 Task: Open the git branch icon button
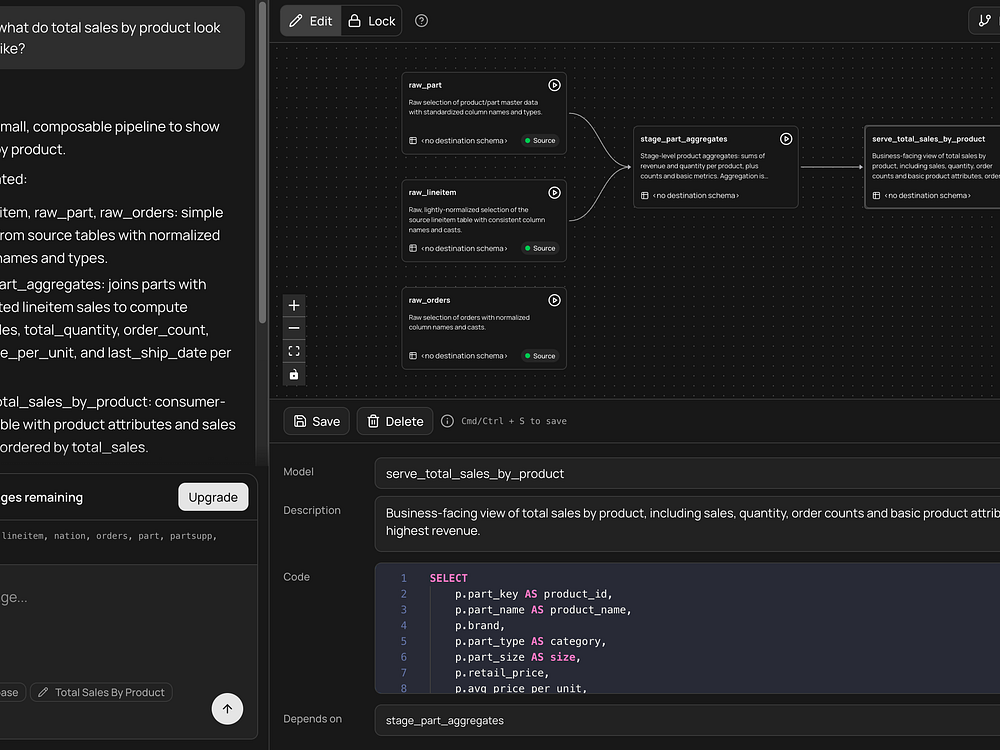click(x=984, y=21)
